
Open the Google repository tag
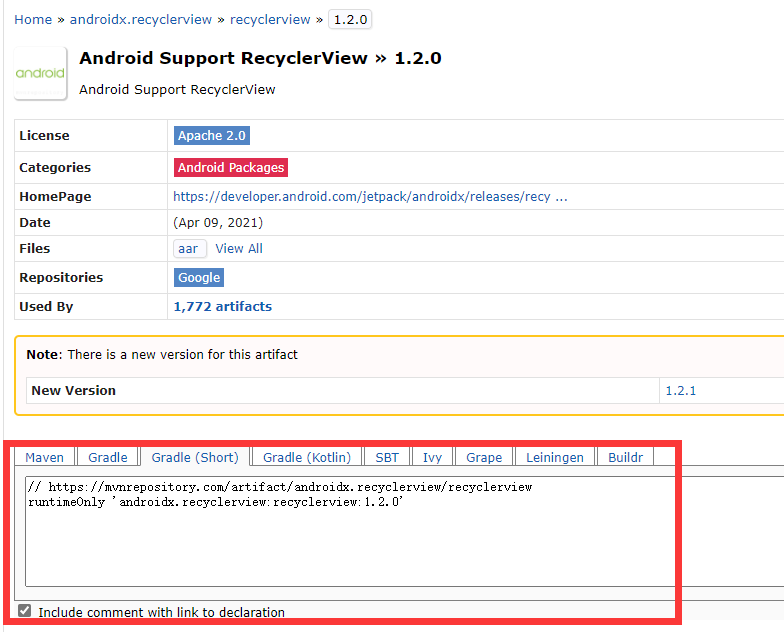point(198,278)
